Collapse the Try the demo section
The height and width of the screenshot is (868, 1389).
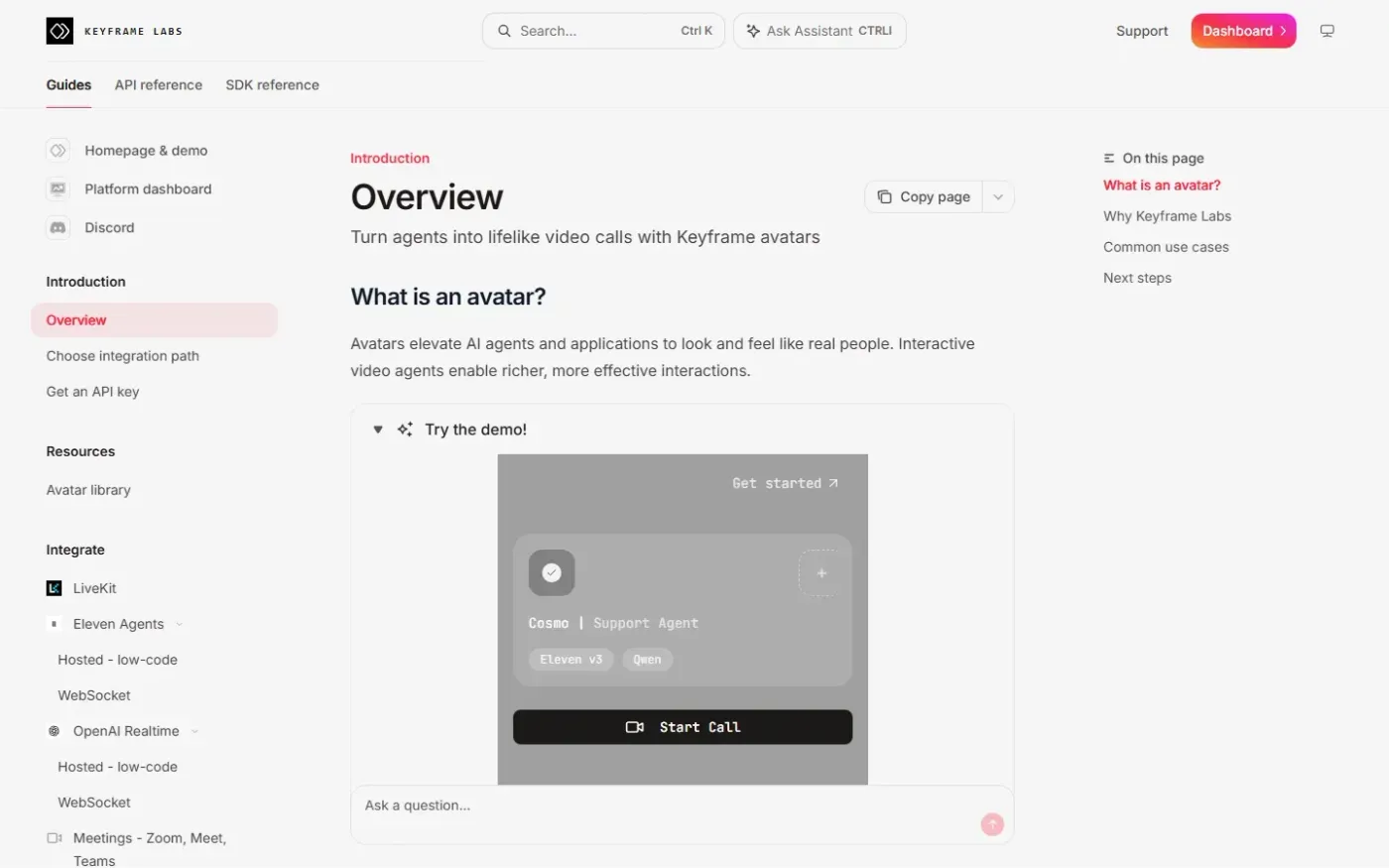378,430
